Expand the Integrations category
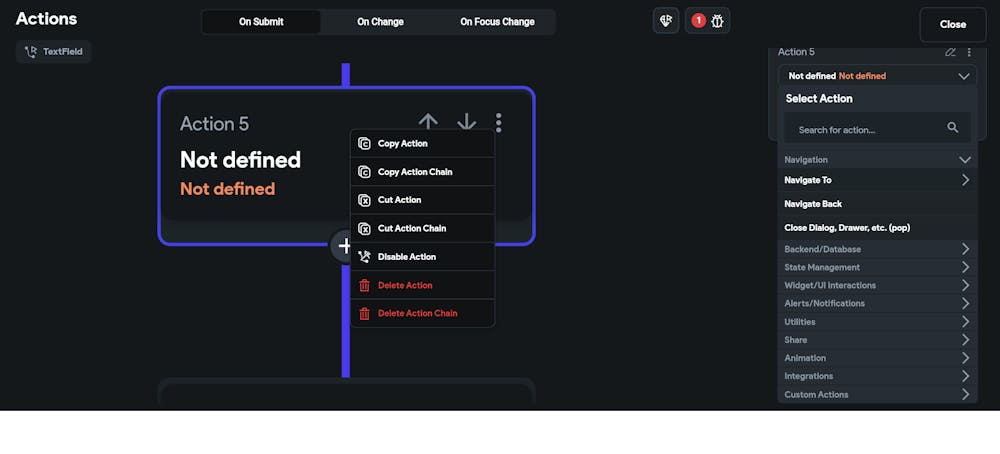The width and height of the screenshot is (1000, 454). (878, 376)
